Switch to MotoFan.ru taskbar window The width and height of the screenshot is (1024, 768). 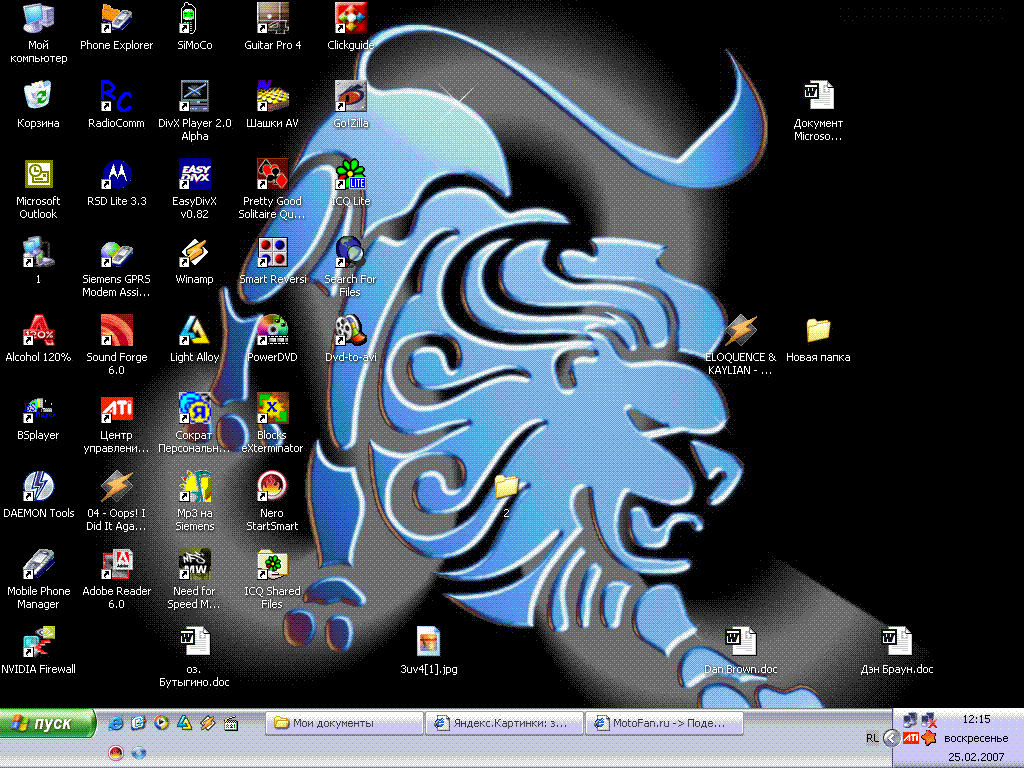[664, 723]
